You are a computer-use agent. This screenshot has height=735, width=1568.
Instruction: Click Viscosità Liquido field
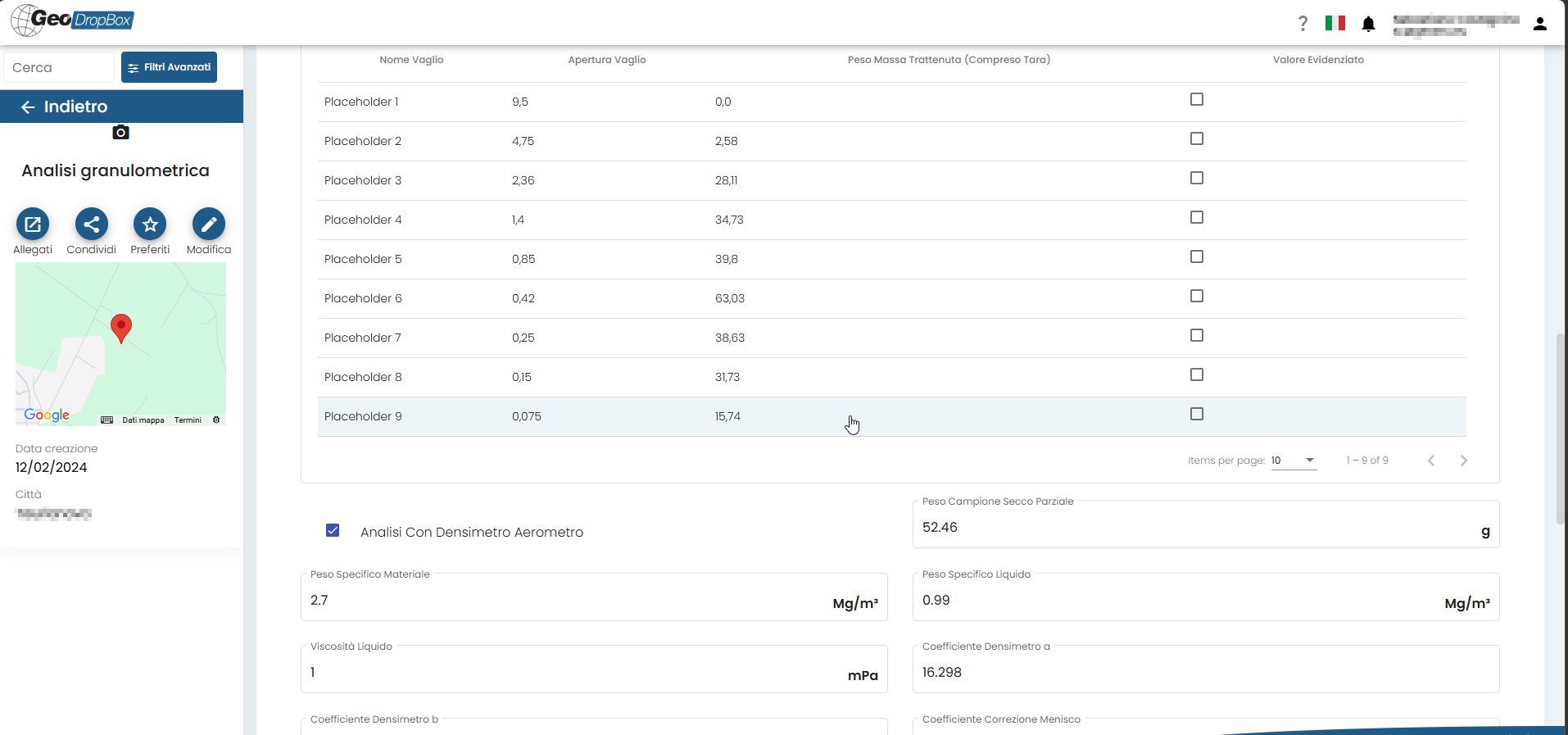[594, 669]
